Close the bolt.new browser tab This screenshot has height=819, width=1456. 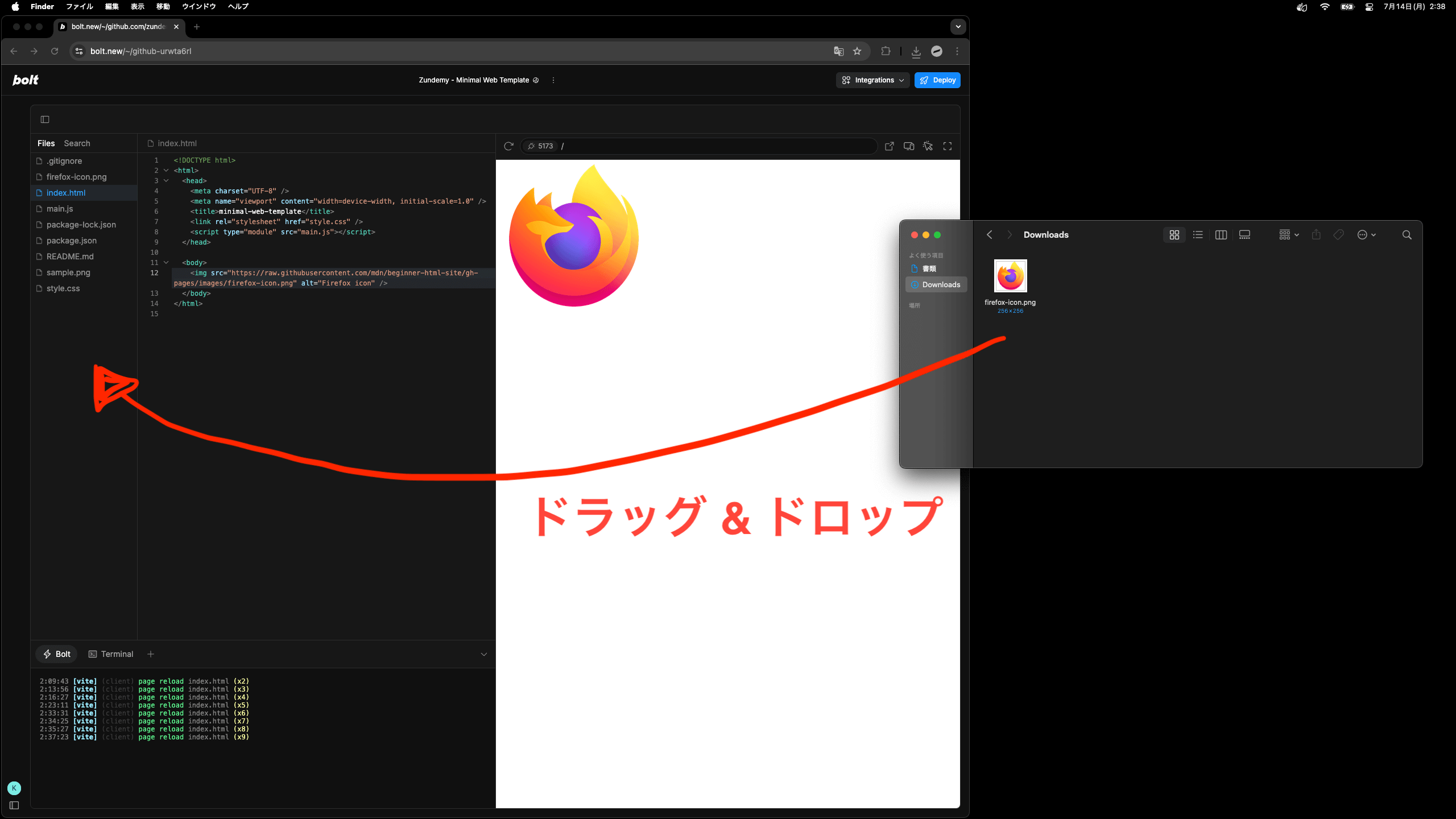pos(176,27)
